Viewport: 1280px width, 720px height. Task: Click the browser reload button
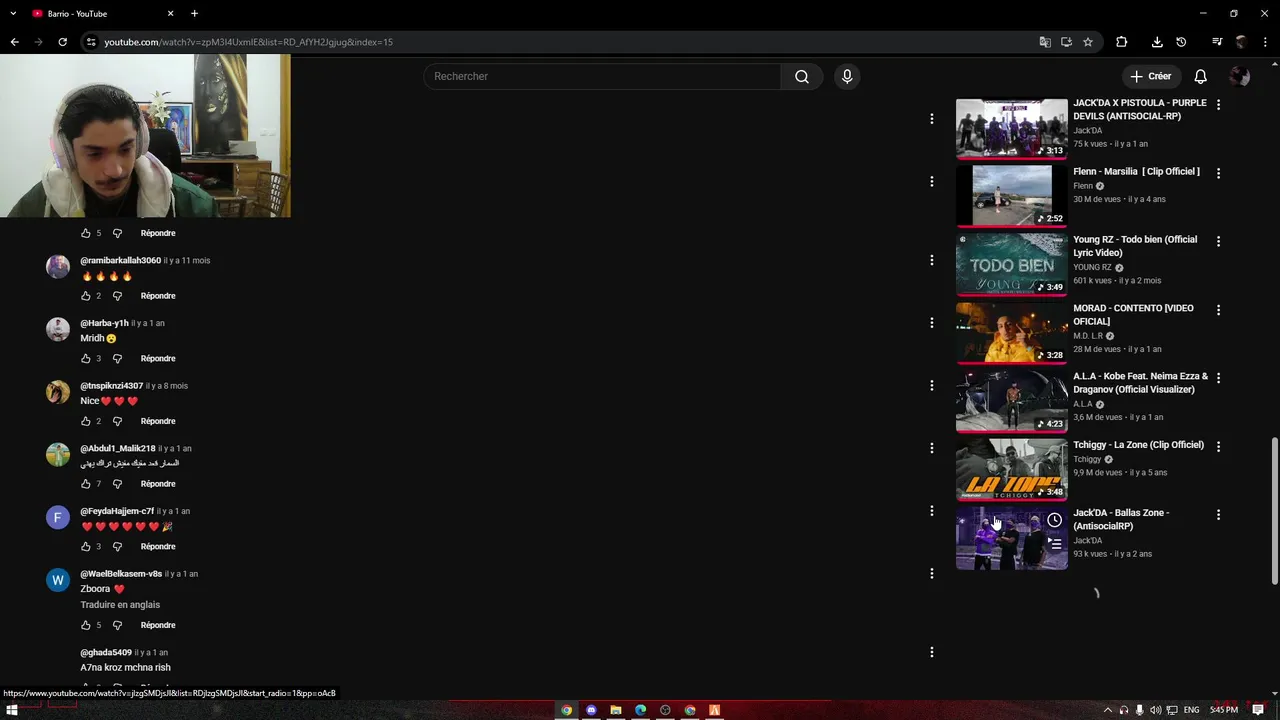[62, 42]
